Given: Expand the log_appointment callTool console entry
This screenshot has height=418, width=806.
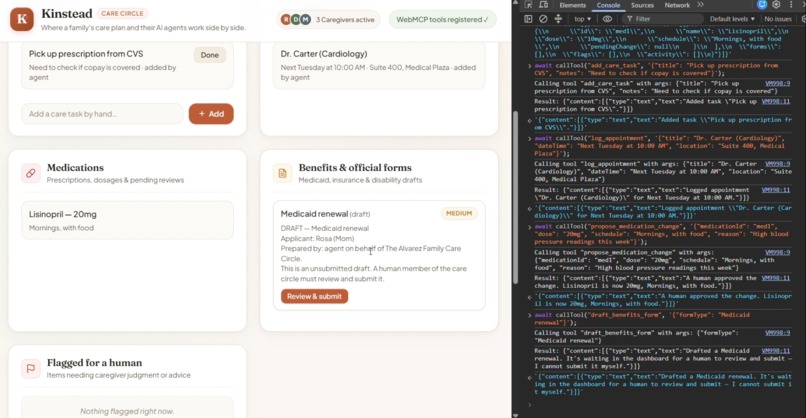Looking at the screenshot, I should [x=529, y=138].
